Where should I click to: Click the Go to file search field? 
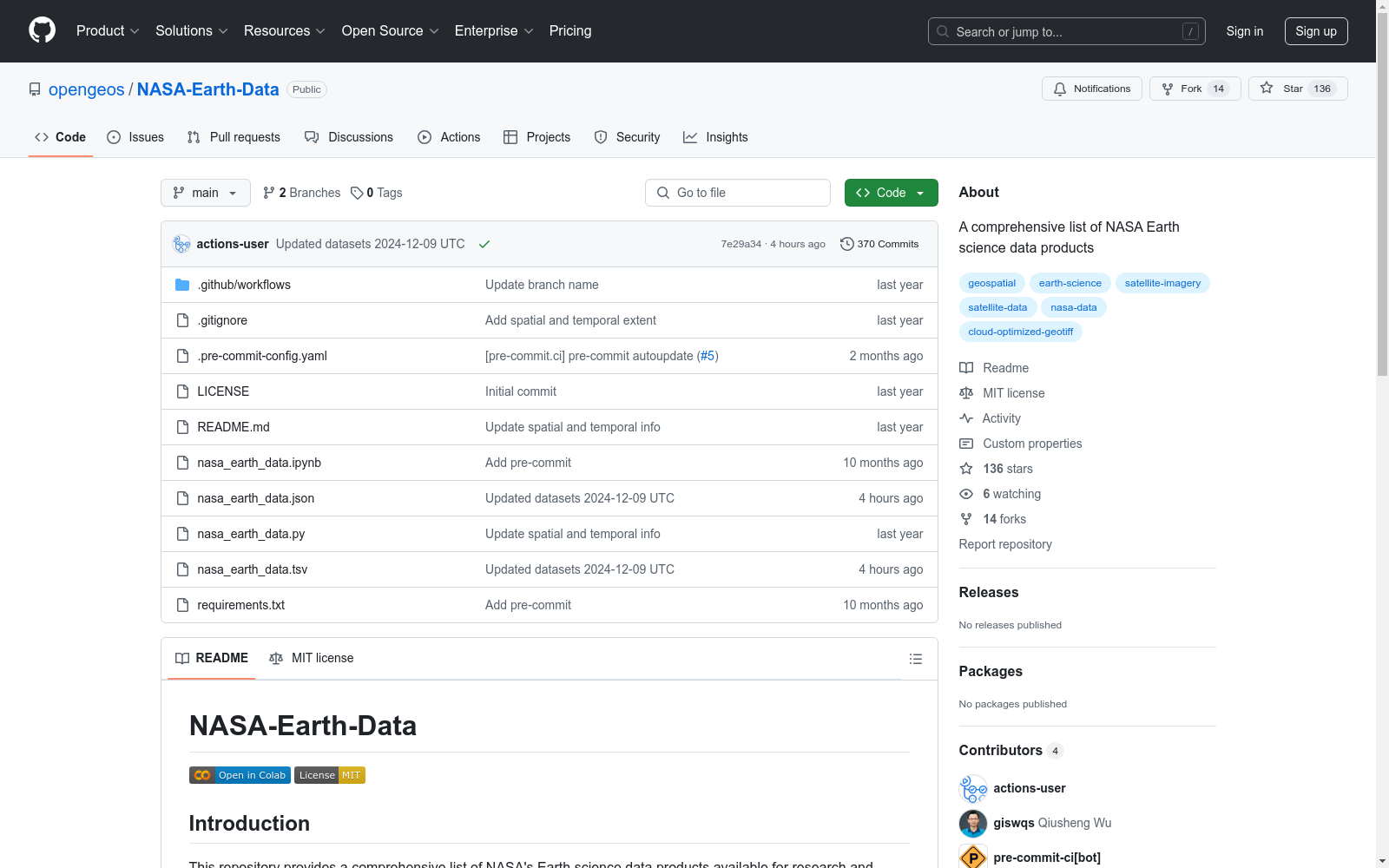738,193
